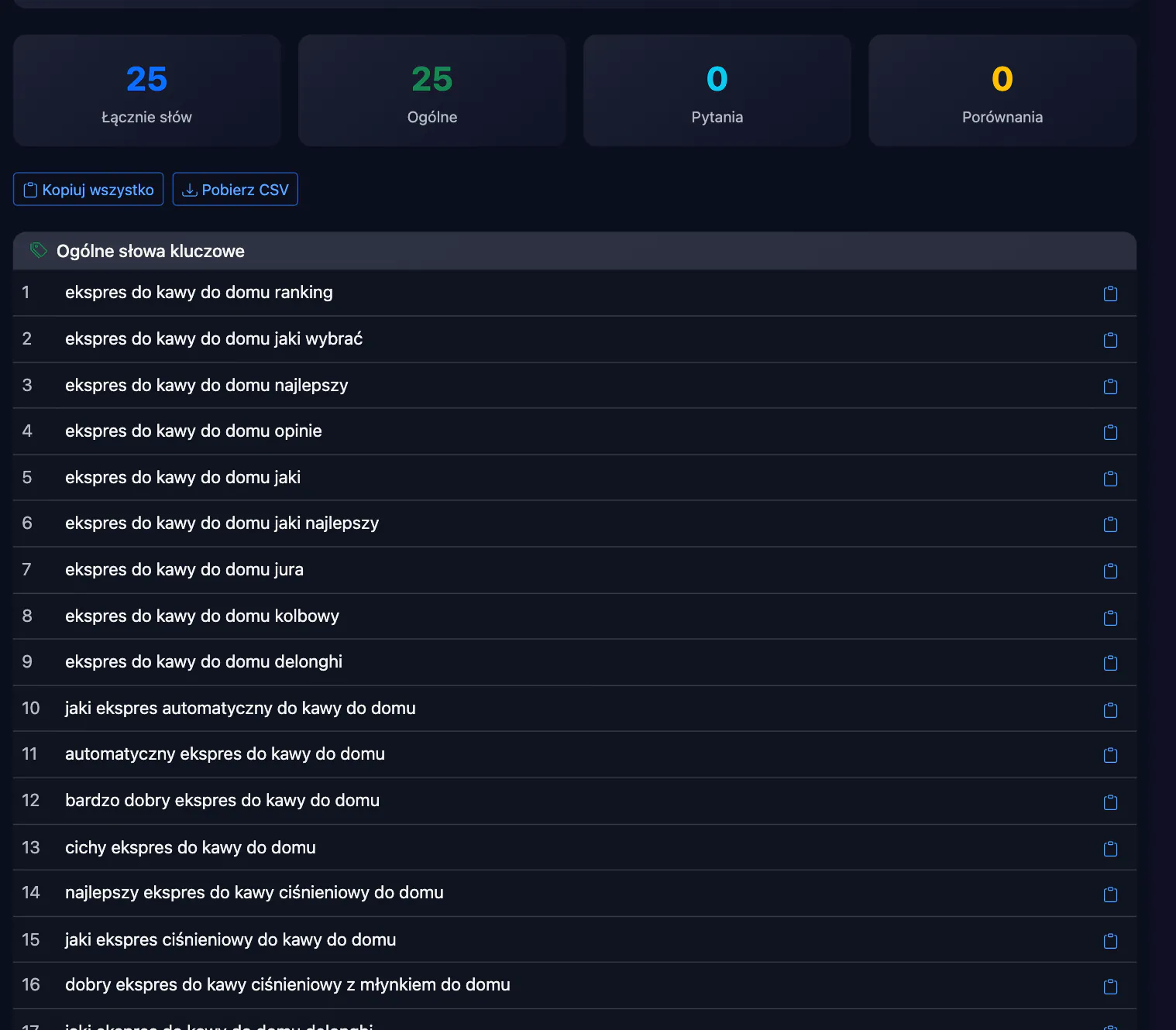This screenshot has width=1176, height=1030.
Task: Select text 'ekspres do kawy do domu delonghi'
Action: tap(204, 662)
